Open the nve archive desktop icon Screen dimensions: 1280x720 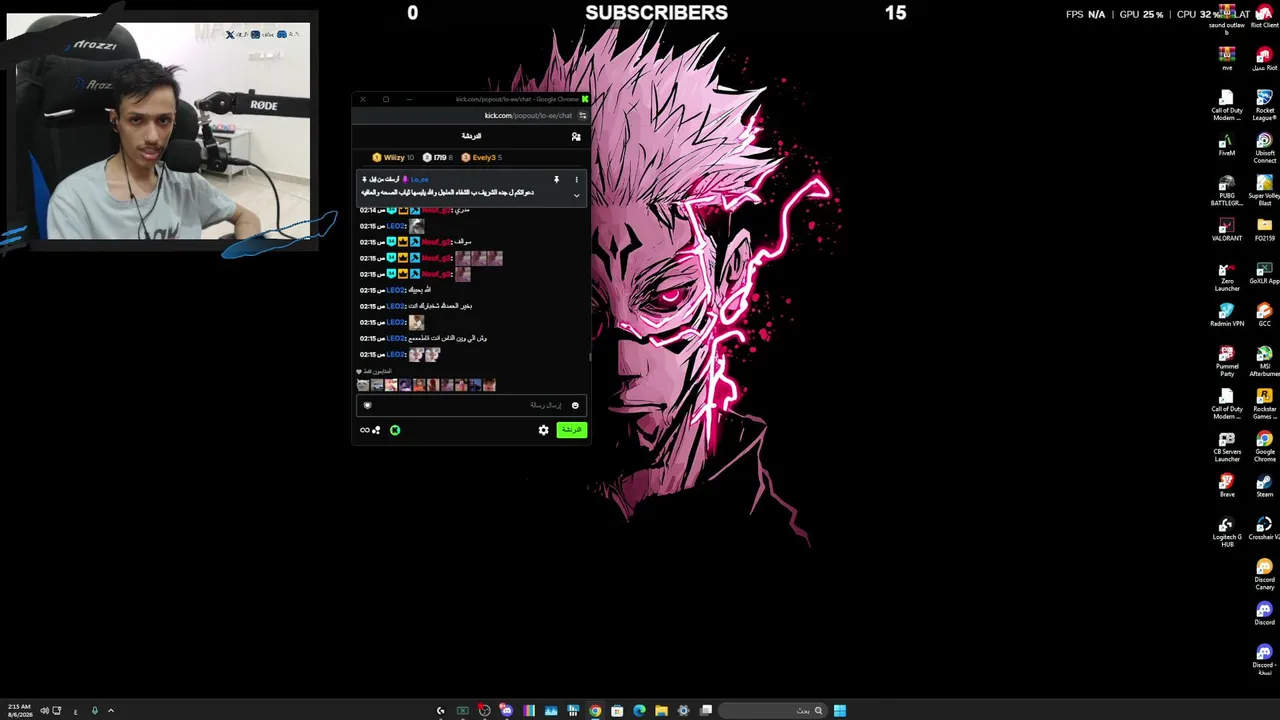pyautogui.click(x=1227, y=59)
